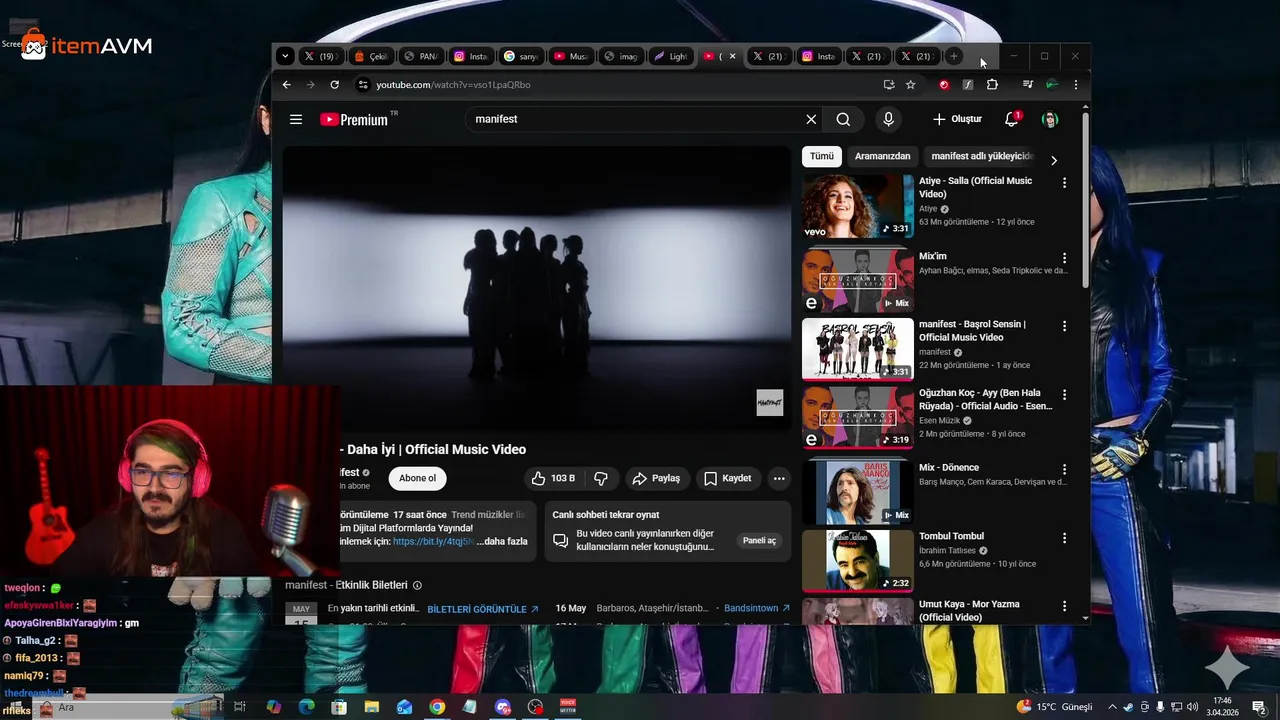This screenshot has height=720, width=1280.
Task: Open the bit.ly link in description
Action: (x=433, y=541)
